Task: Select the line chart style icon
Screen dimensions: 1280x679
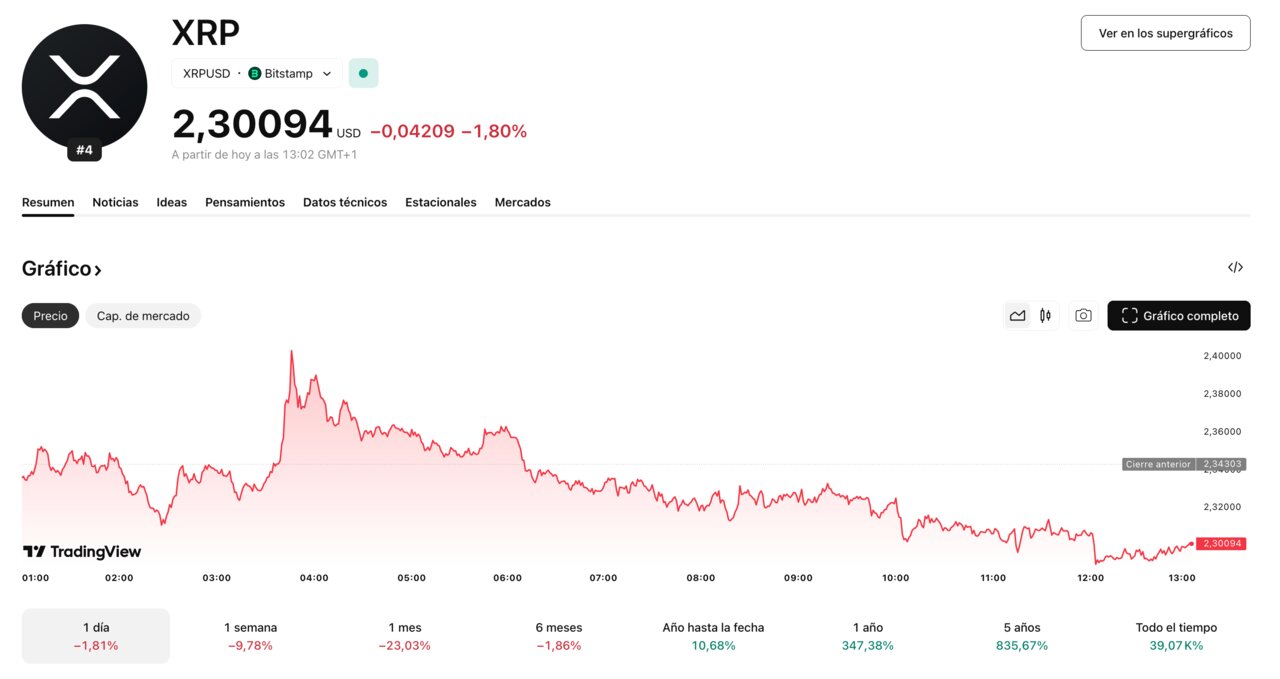Action: click(x=1018, y=315)
